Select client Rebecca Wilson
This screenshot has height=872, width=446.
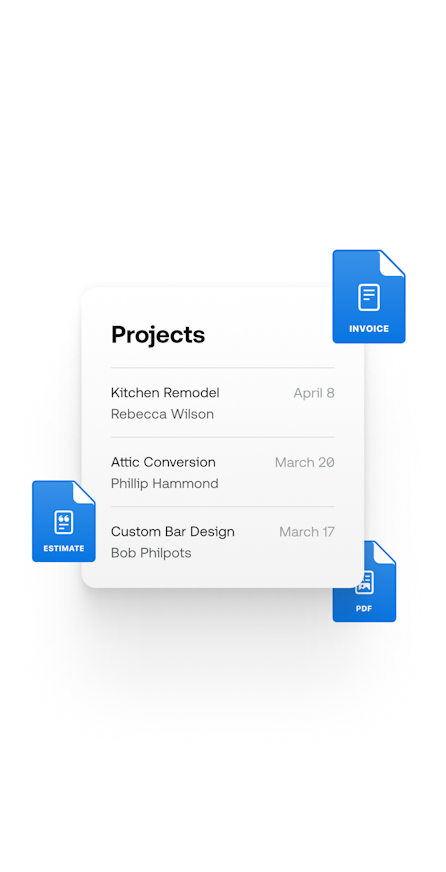162,414
